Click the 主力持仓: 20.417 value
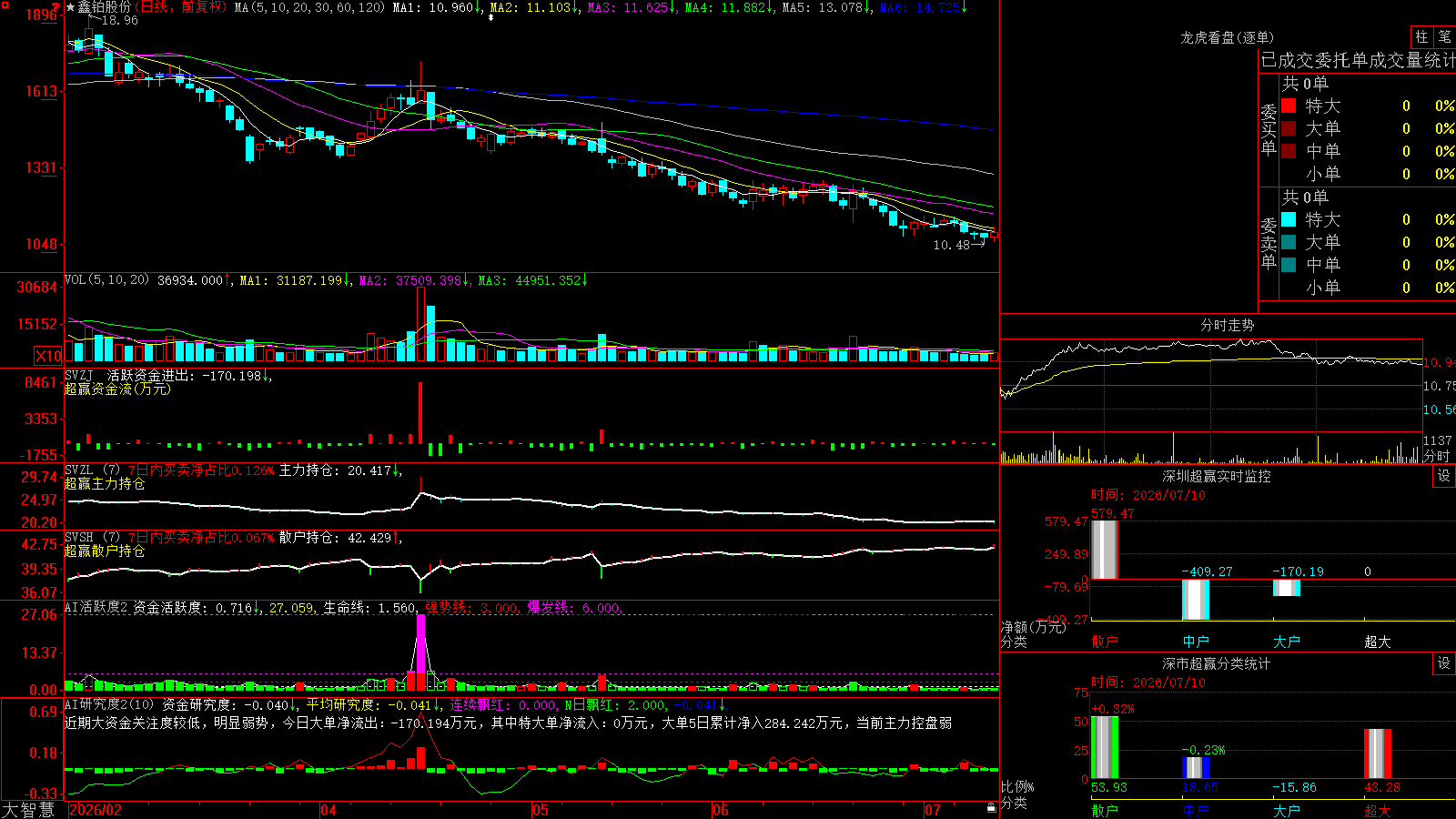This screenshot has height=819, width=1456. pyautogui.click(x=335, y=470)
